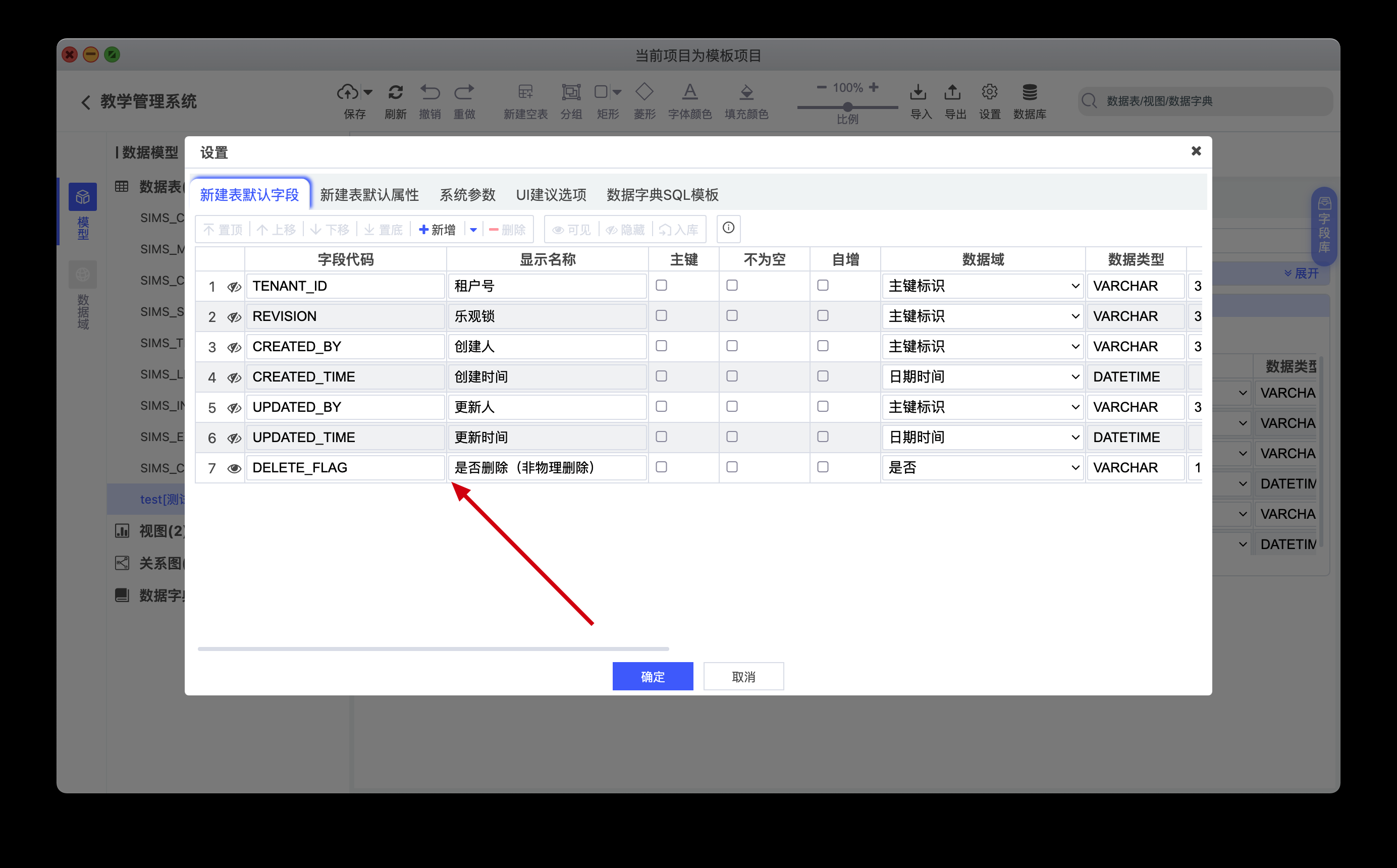Open 数据域 dropdown showing 是否
Viewport: 1397px width, 868px height.
coord(982,467)
